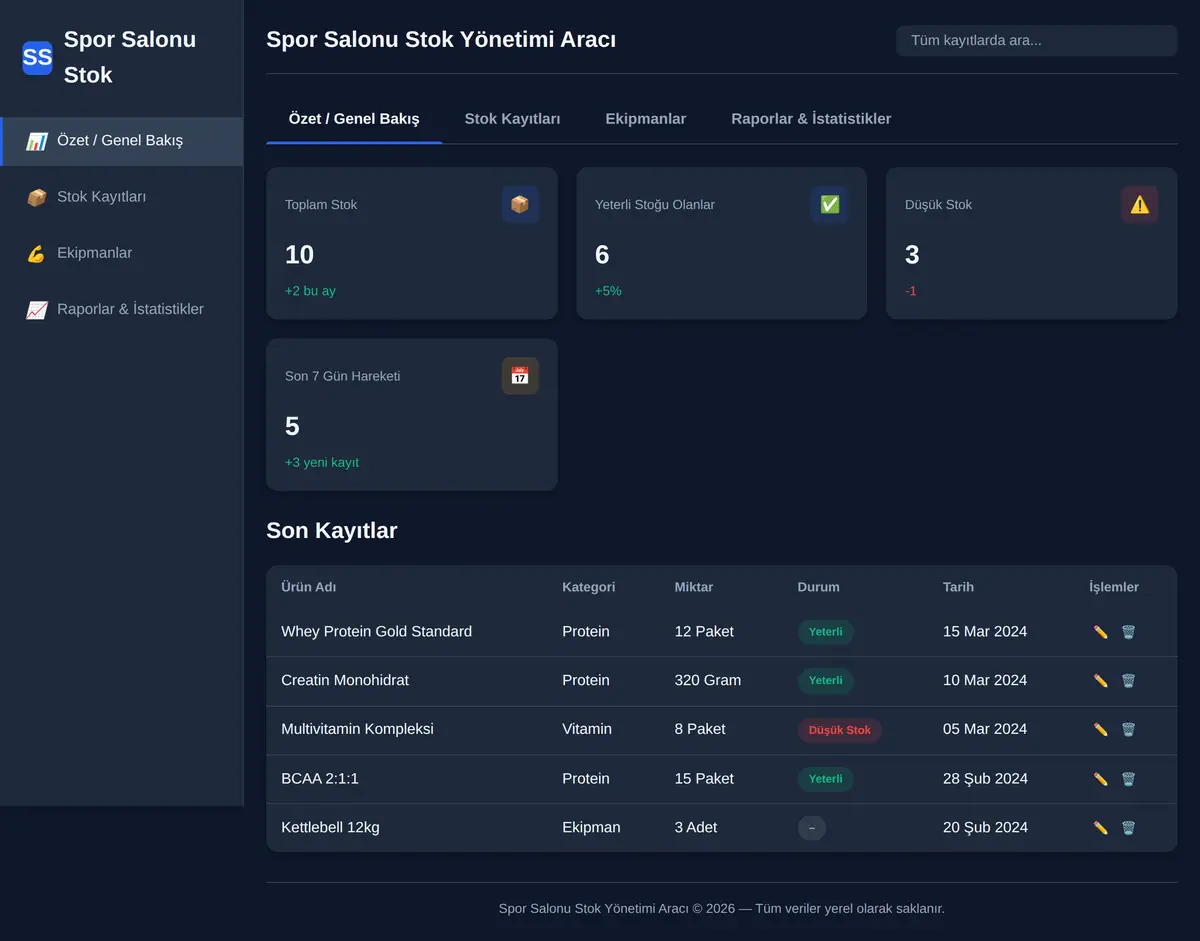Click green checkmark icon on Yeterli Stoğu card

tap(830, 204)
